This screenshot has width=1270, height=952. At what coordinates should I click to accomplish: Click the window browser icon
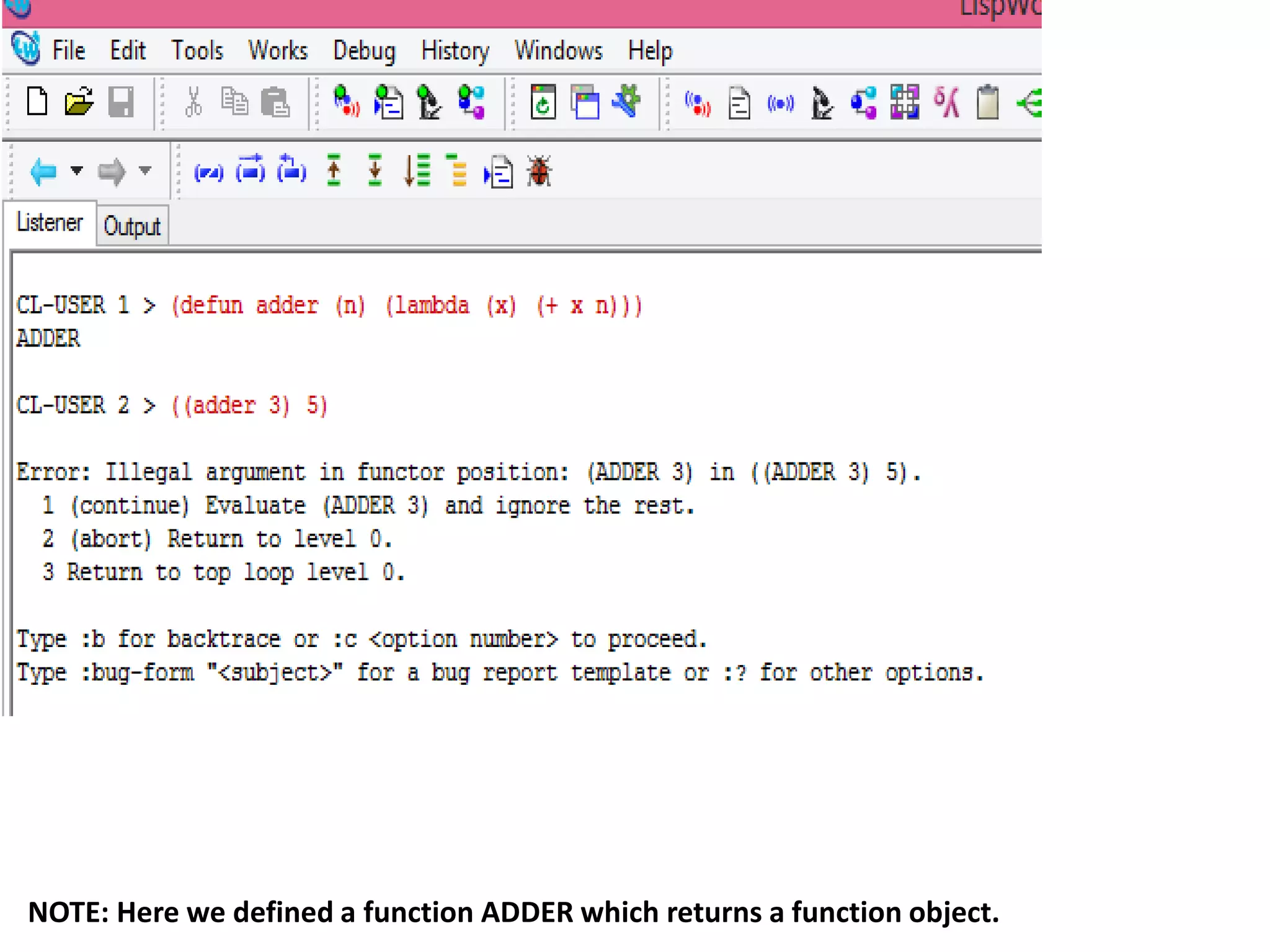tap(585, 102)
